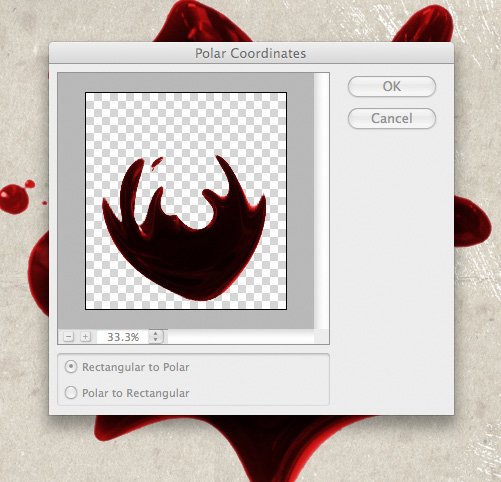Dismiss the dialog with the Cancel button
Image resolution: width=501 pixels, height=482 pixels.
(x=392, y=118)
